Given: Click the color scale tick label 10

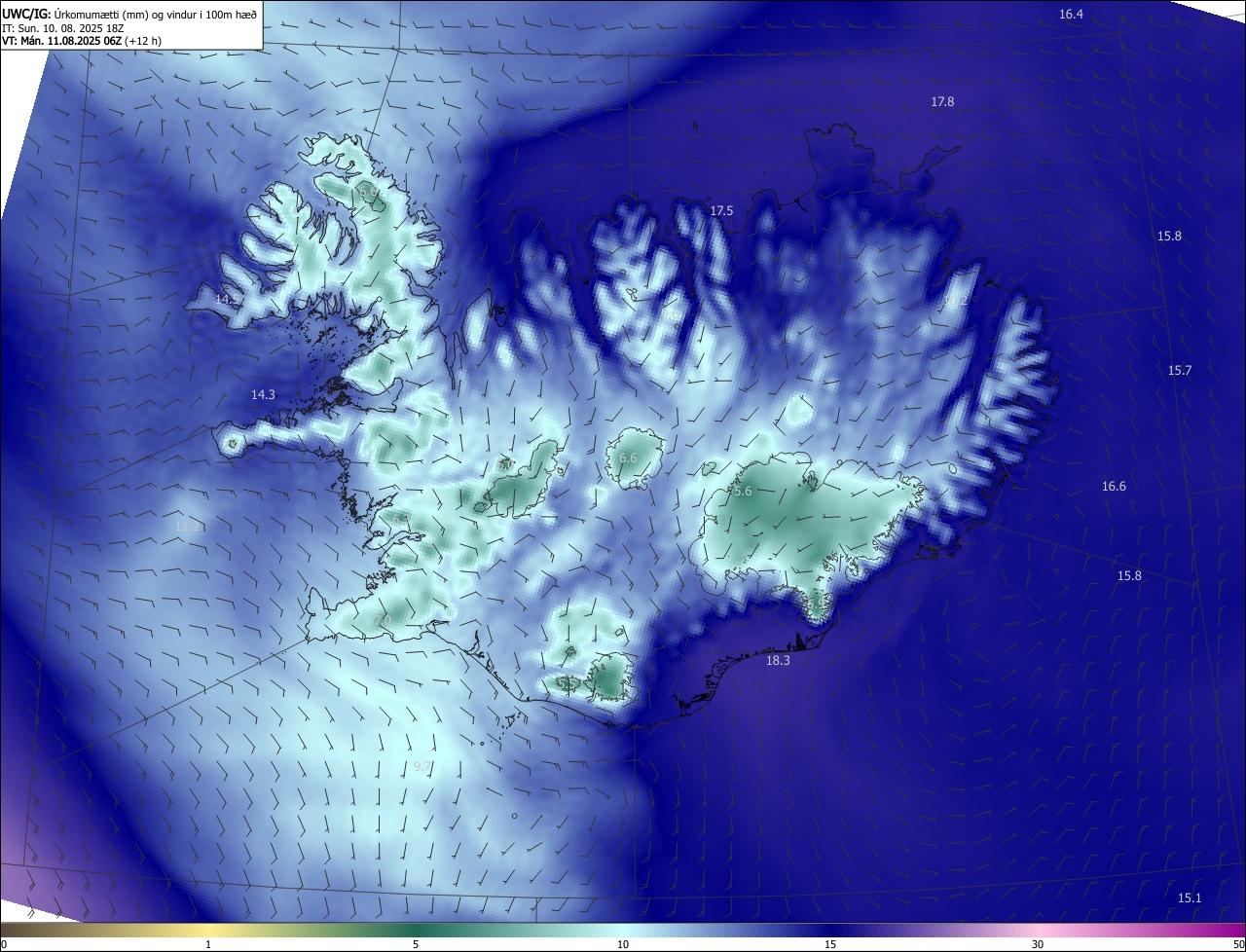Looking at the screenshot, I should [x=623, y=944].
